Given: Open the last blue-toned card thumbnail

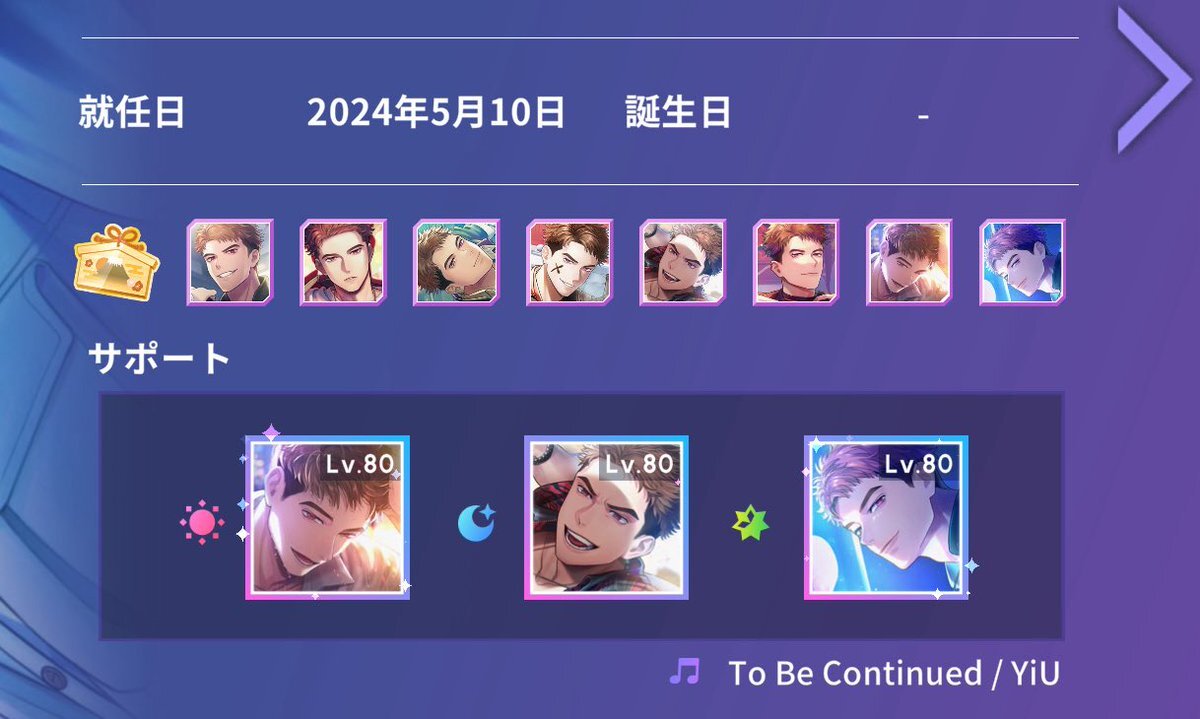Looking at the screenshot, I should click(x=1022, y=263).
